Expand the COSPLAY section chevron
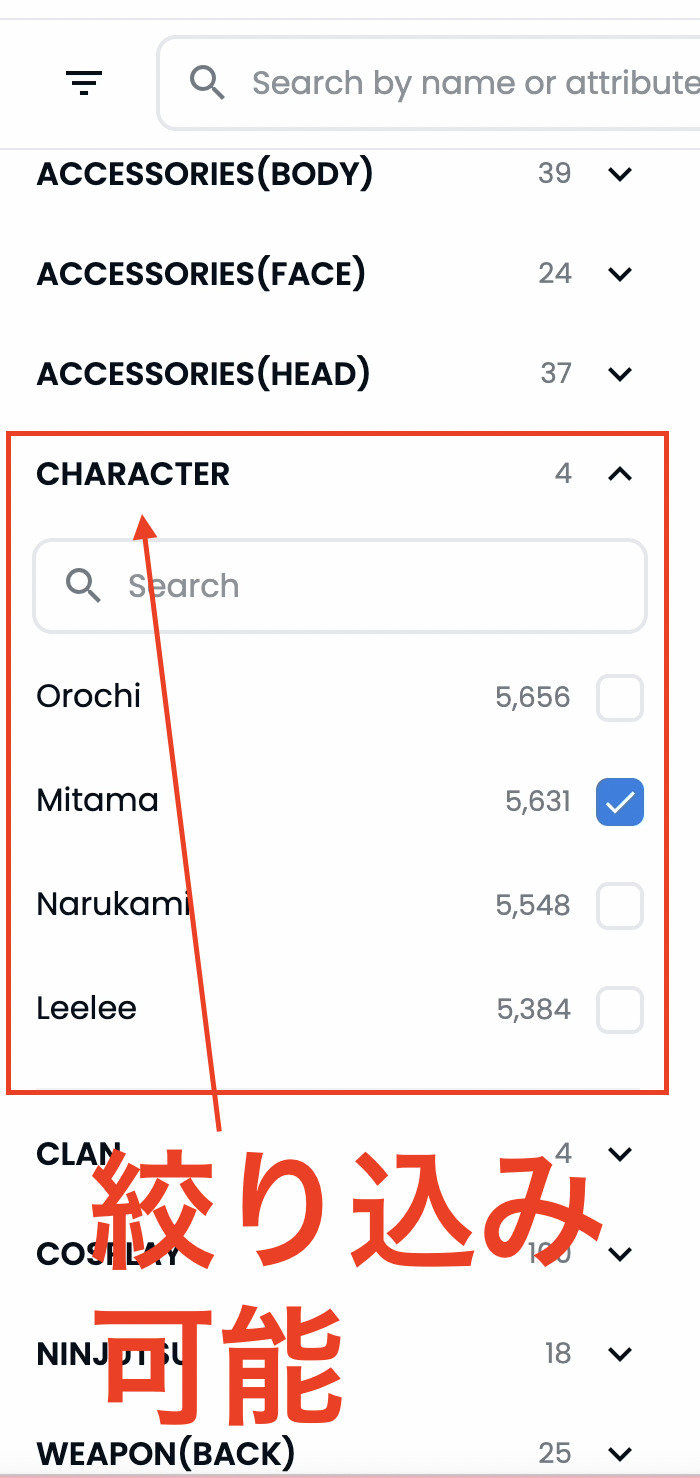This screenshot has width=700, height=1478. 620,1254
